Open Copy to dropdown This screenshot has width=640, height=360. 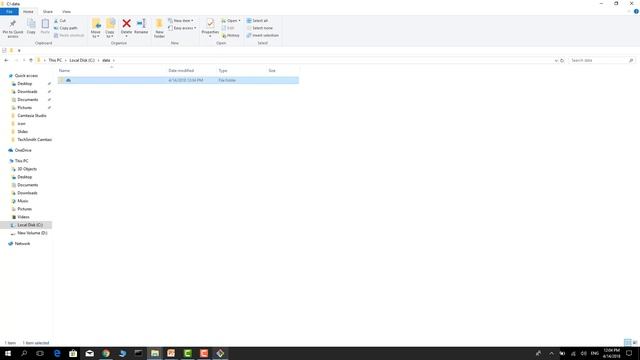click(110, 34)
